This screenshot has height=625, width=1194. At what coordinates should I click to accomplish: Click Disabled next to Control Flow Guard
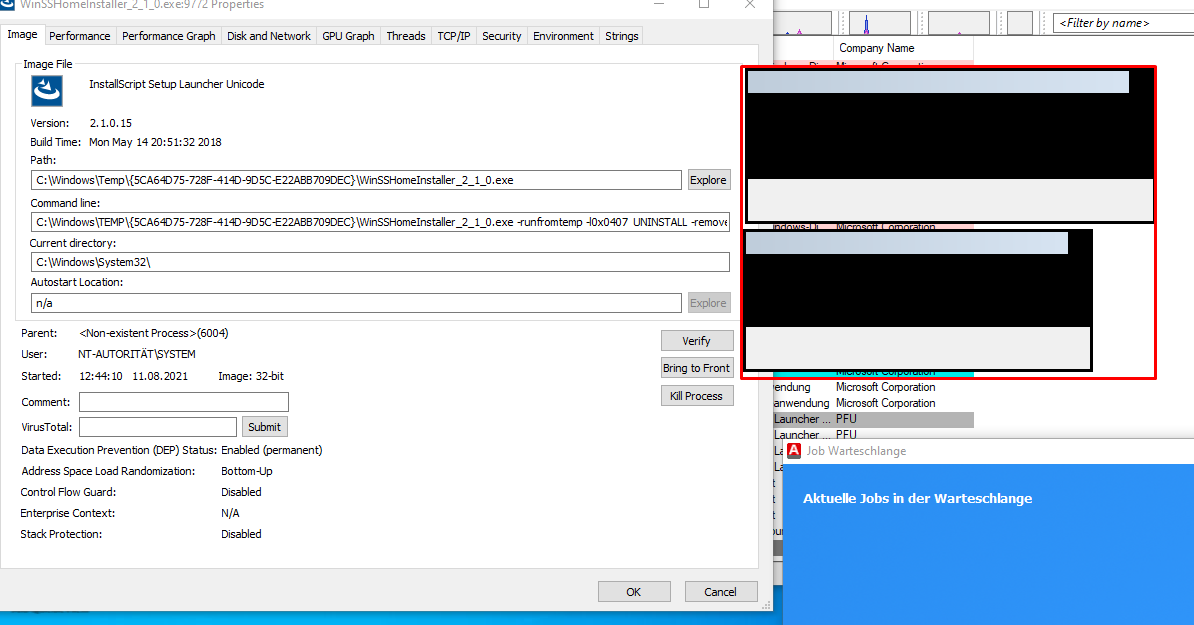coord(241,493)
